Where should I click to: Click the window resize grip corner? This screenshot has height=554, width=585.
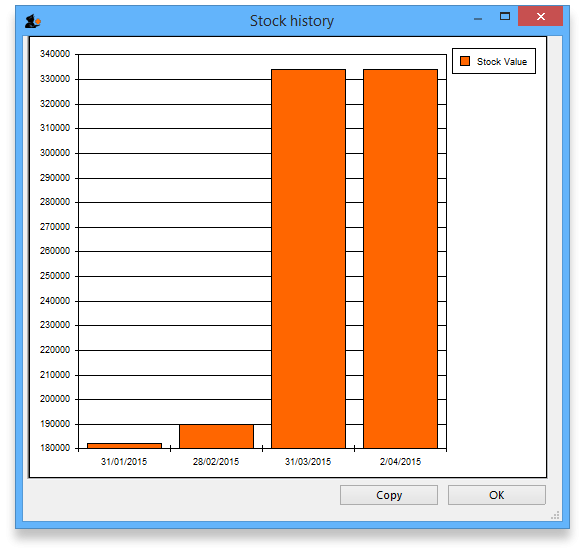[x=555, y=515]
